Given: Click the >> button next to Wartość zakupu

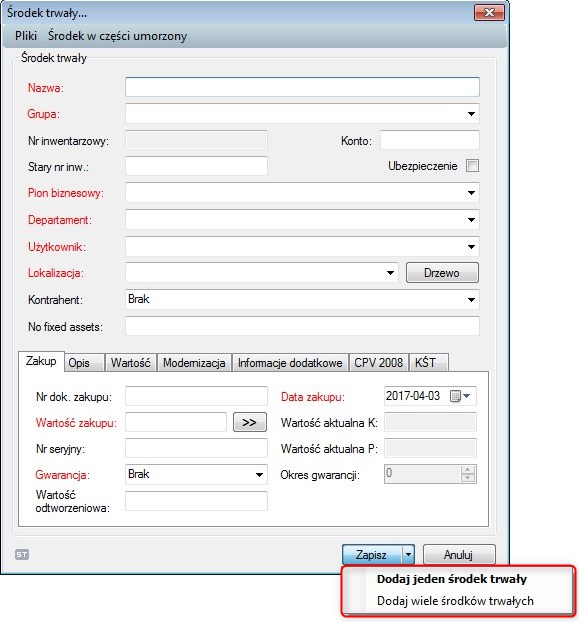Looking at the screenshot, I should pos(249,422).
